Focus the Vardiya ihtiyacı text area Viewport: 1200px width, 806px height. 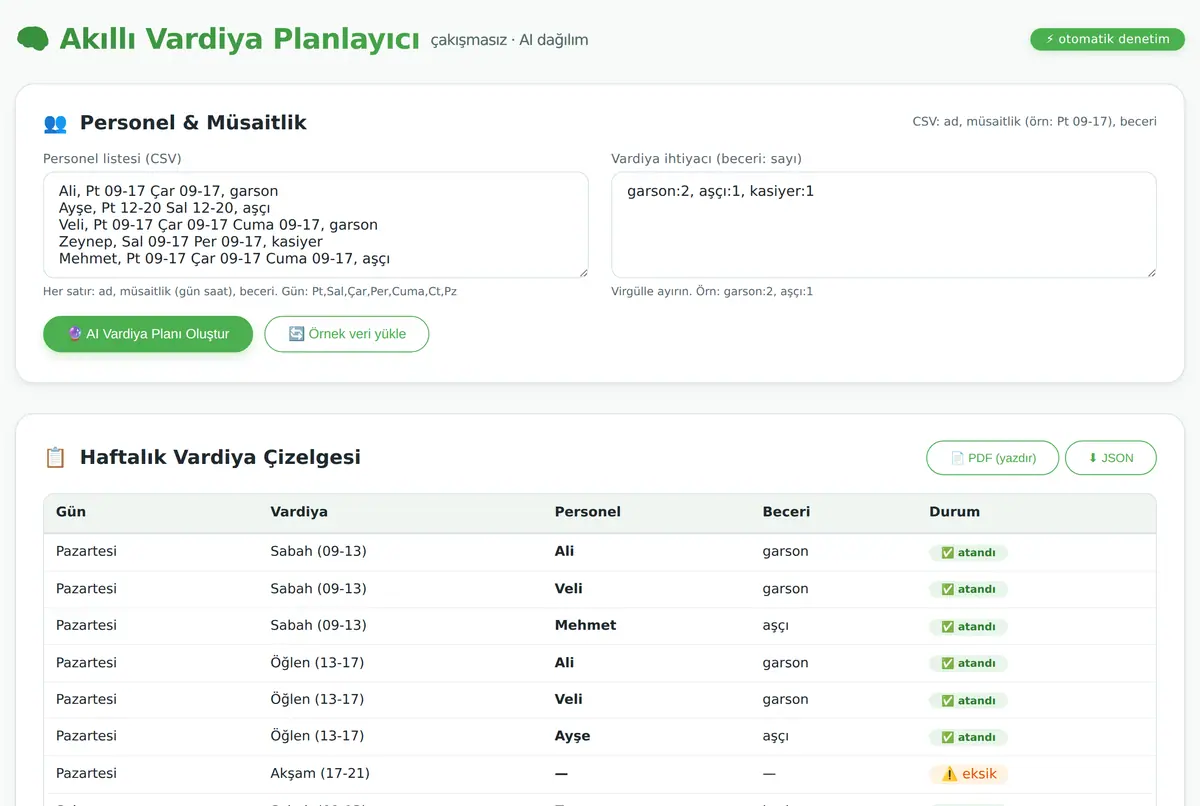[884, 225]
